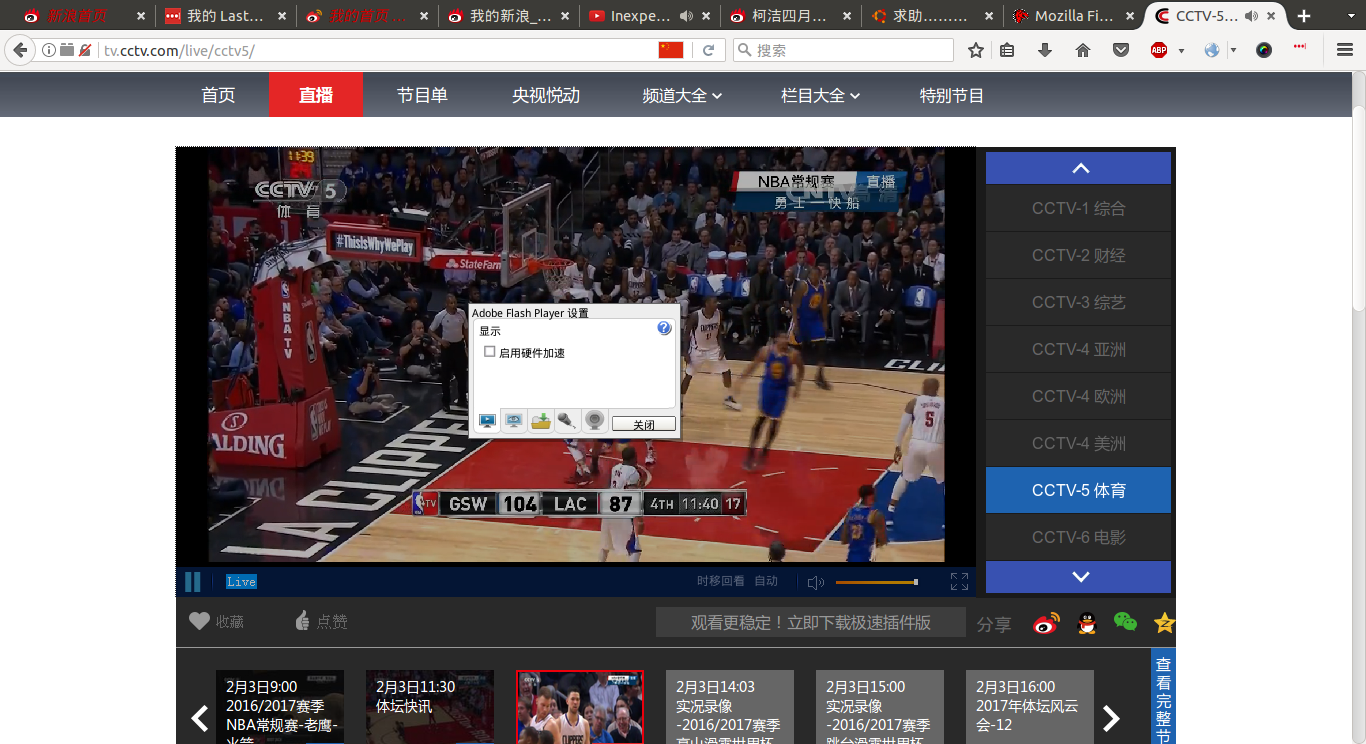This screenshot has width=1366, height=744.
Task: Open the 2月3日11:30 体坛快讯 program thumbnail
Action: [x=430, y=707]
